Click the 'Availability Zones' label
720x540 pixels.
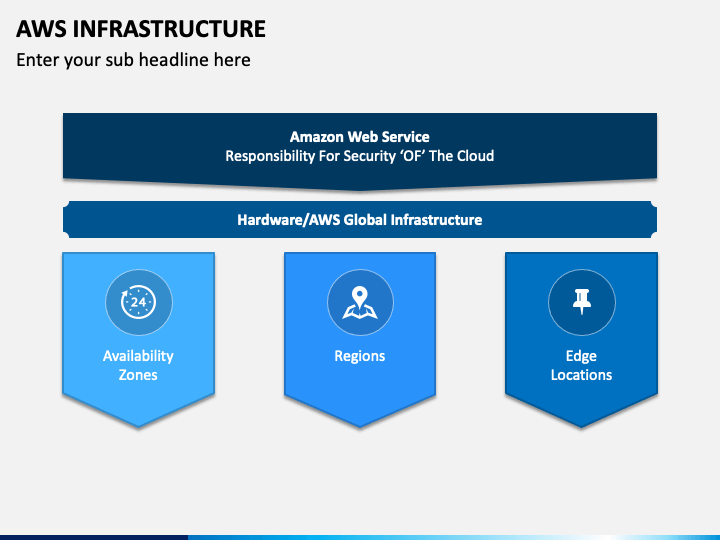138,366
